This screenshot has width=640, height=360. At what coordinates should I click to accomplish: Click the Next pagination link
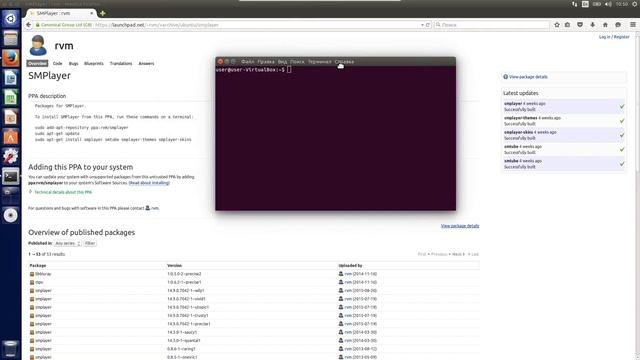(x=457, y=254)
